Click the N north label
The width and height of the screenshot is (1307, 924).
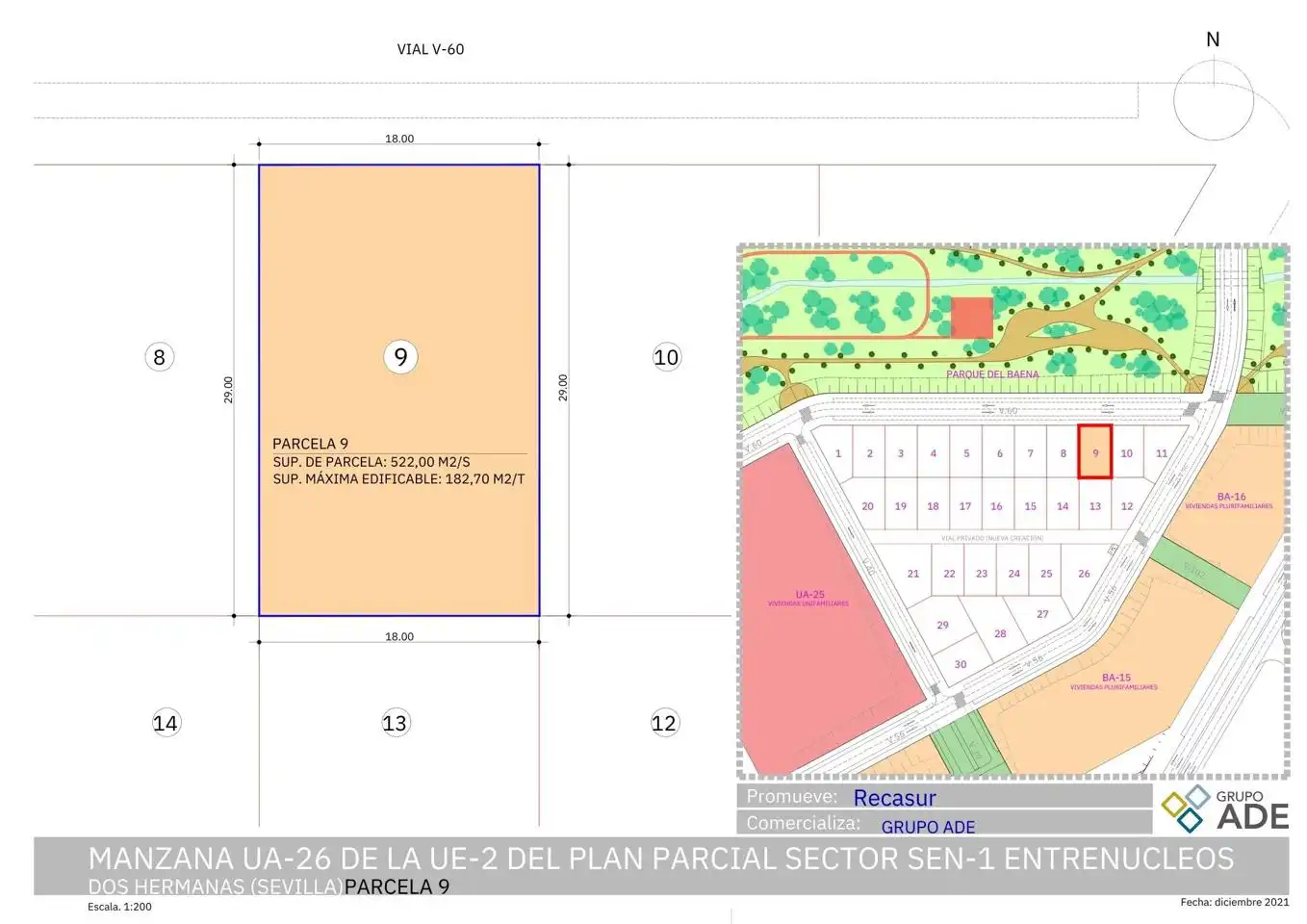point(1213,39)
